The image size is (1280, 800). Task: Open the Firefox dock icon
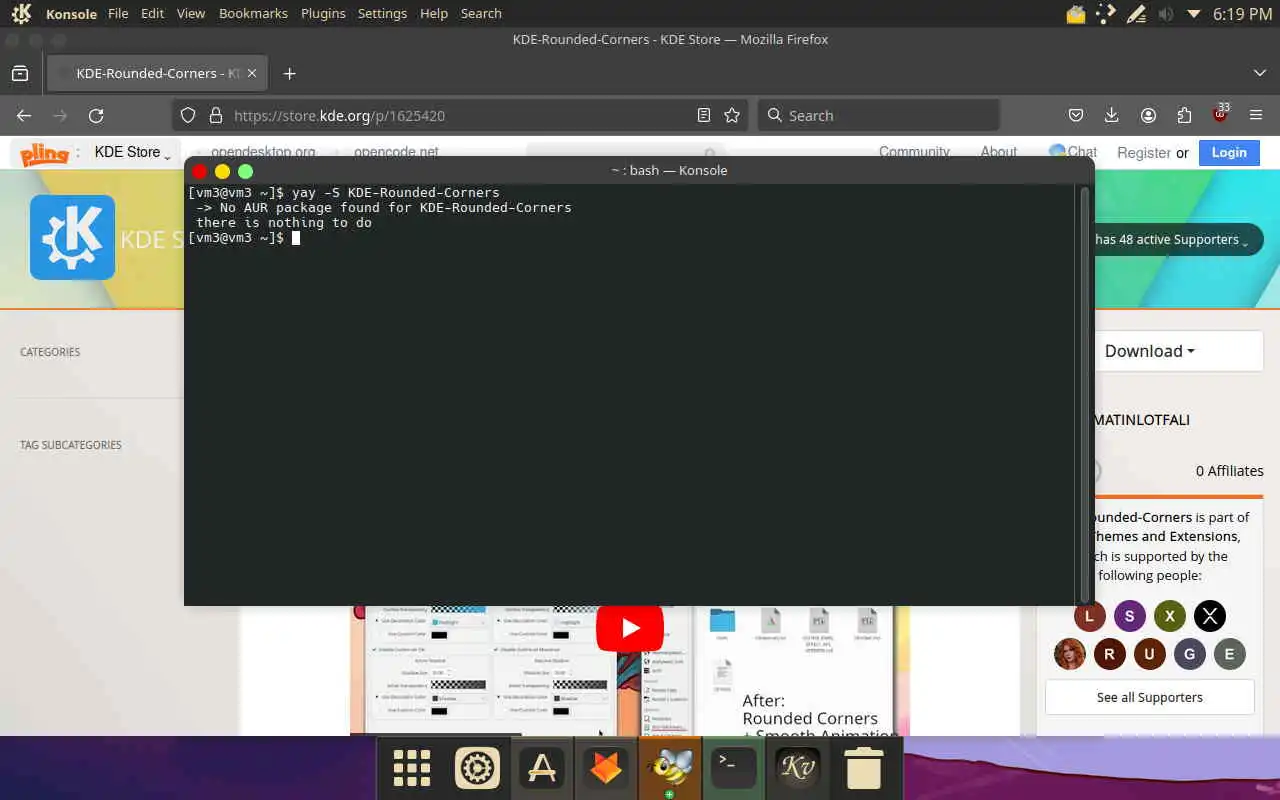click(x=607, y=768)
